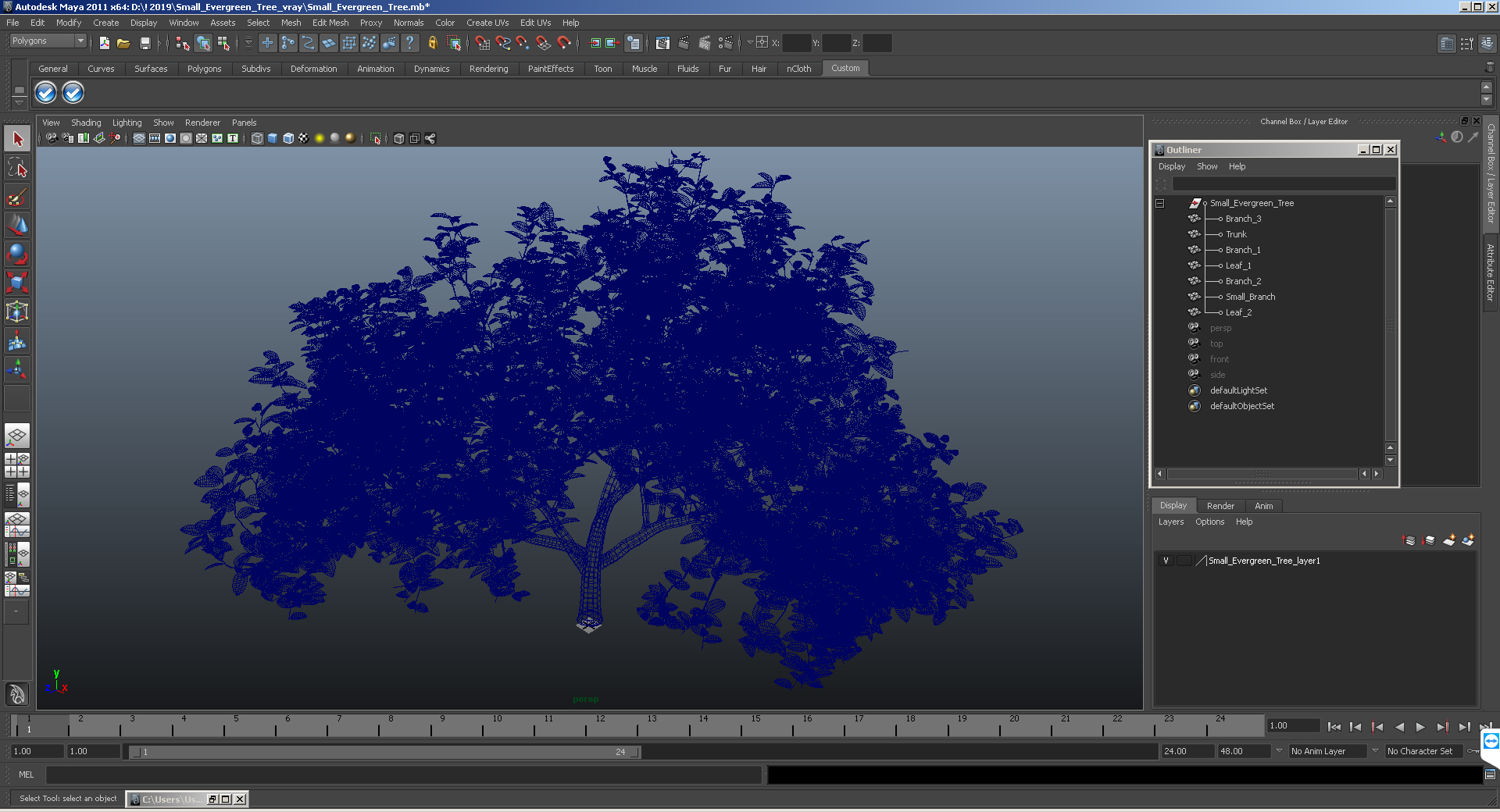Open the Edit Mesh menu
1500x812 pixels.
coord(330,23)
